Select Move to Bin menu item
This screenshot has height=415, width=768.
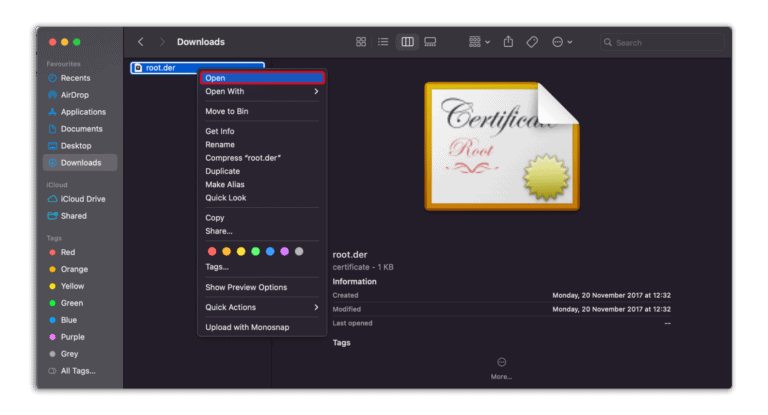coord(226,111)
